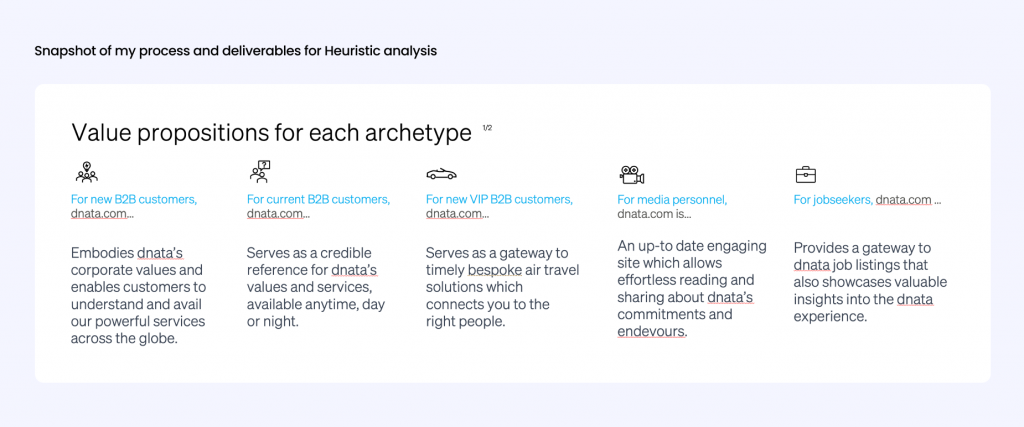Click the "Provides a gateway to dnata job listings" paragraph
1024x427 pixels.
pos(870,282)
